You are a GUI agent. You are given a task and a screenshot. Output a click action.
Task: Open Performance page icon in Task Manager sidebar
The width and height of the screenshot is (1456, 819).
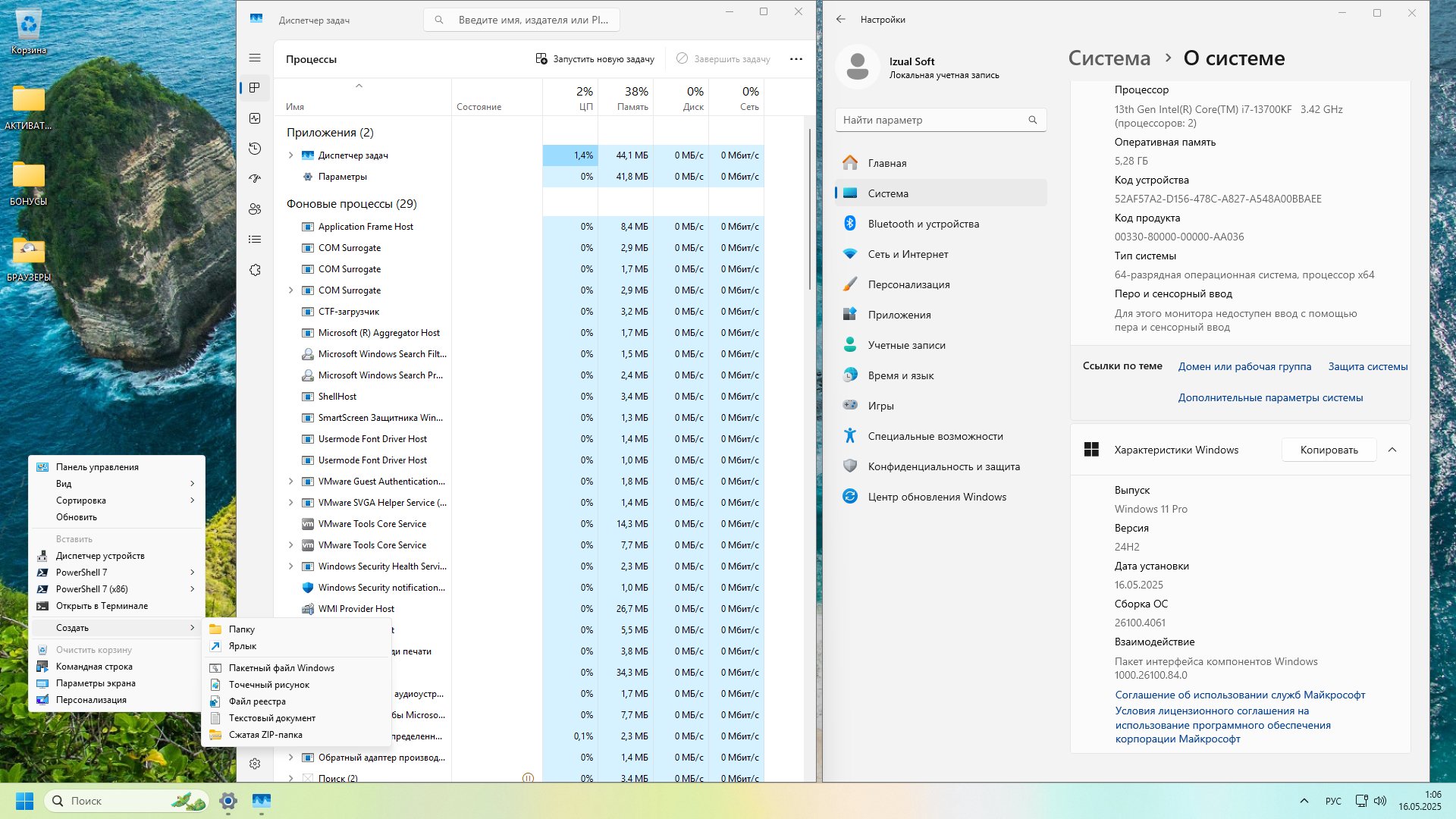click(x=255, y=118)
